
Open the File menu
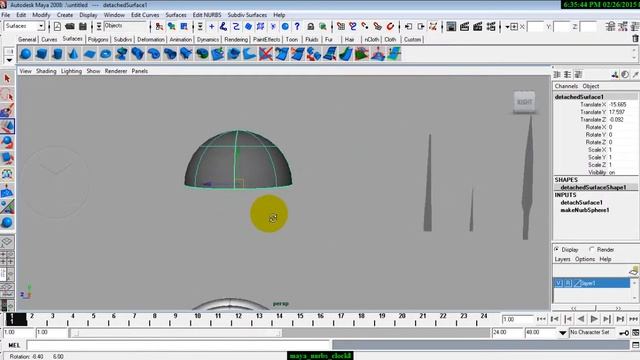6,15
